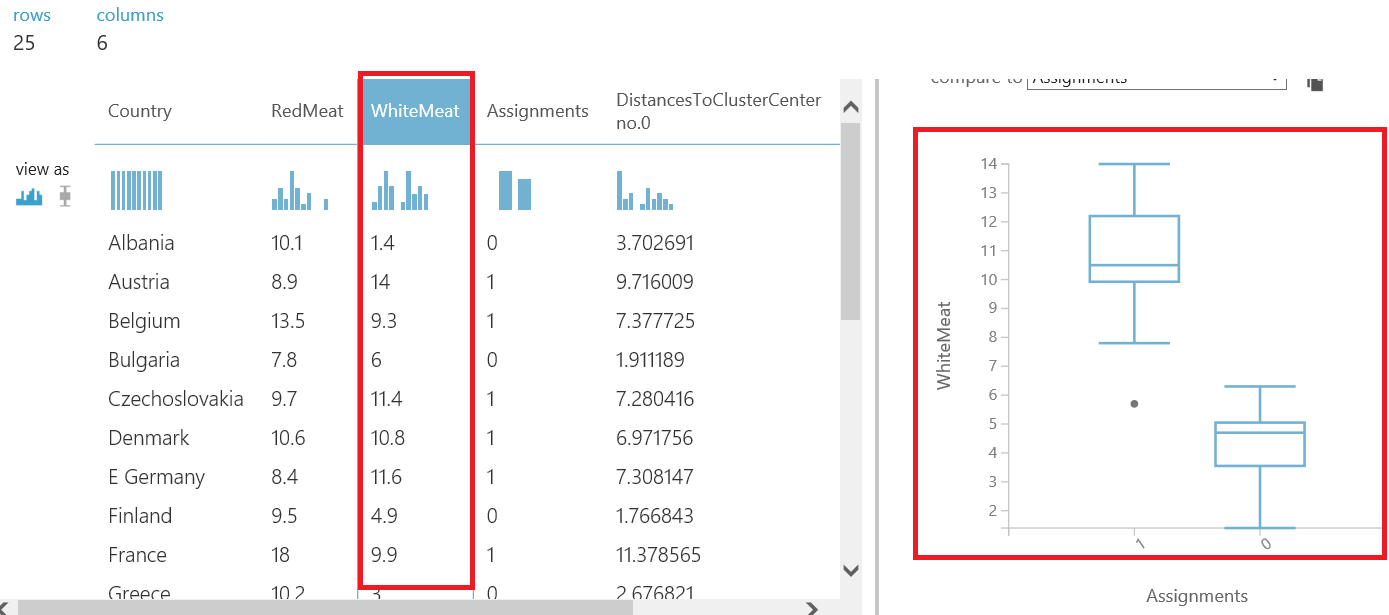Image resolution: width=1389 pixels, height=615 pixels.
Task: Click the Austria row country cell
Action: [139, 282]
